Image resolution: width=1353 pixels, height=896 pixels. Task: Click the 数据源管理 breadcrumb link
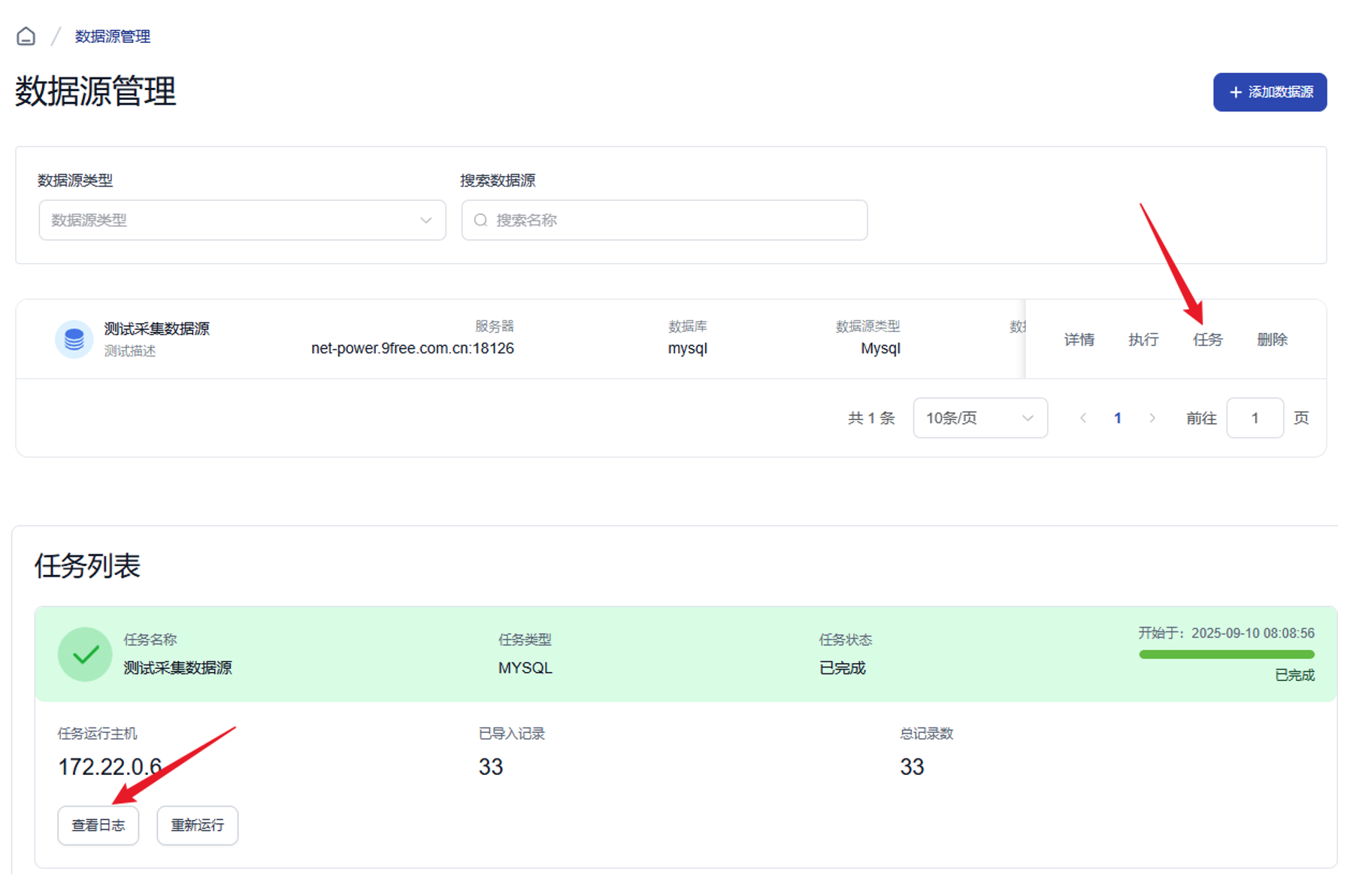(113, 36)
